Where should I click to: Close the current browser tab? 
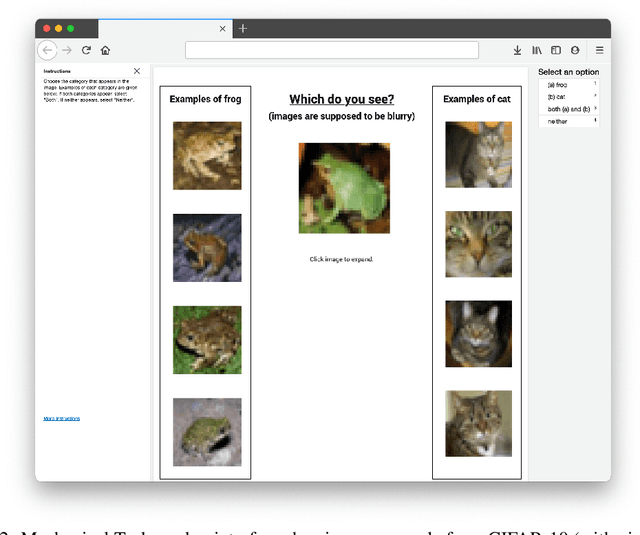point(220,28)
